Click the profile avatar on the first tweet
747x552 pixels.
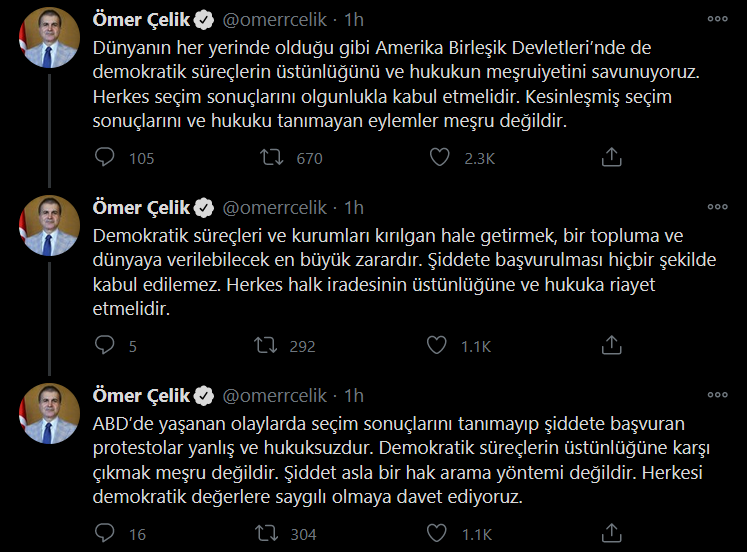(45, 41)
